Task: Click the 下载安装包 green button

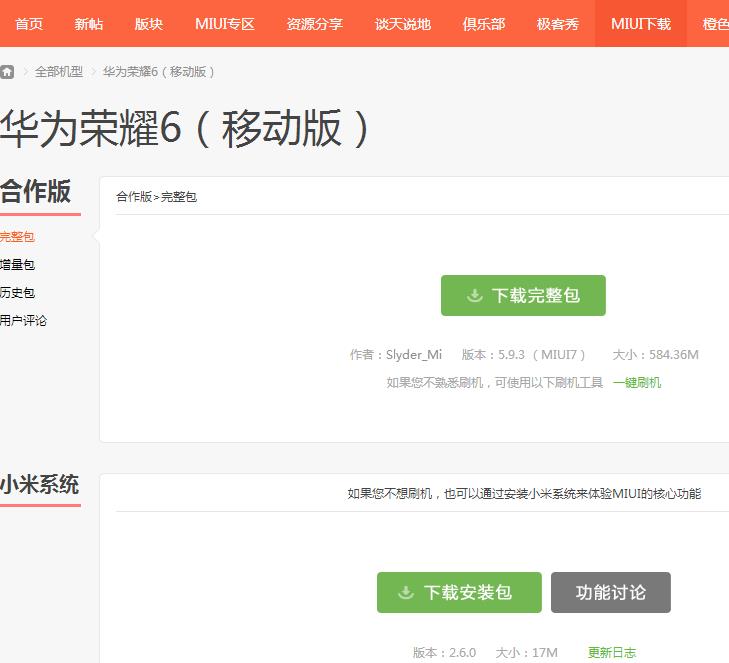Action: point(459,592)
